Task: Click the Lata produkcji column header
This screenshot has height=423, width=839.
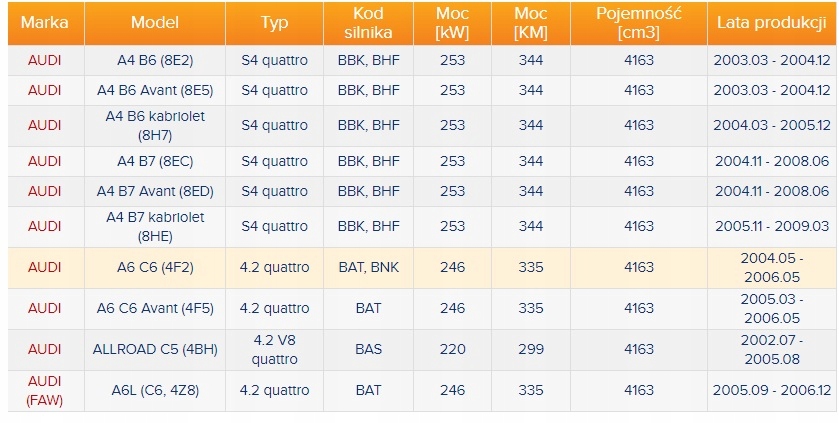Action: pos(771,23)
